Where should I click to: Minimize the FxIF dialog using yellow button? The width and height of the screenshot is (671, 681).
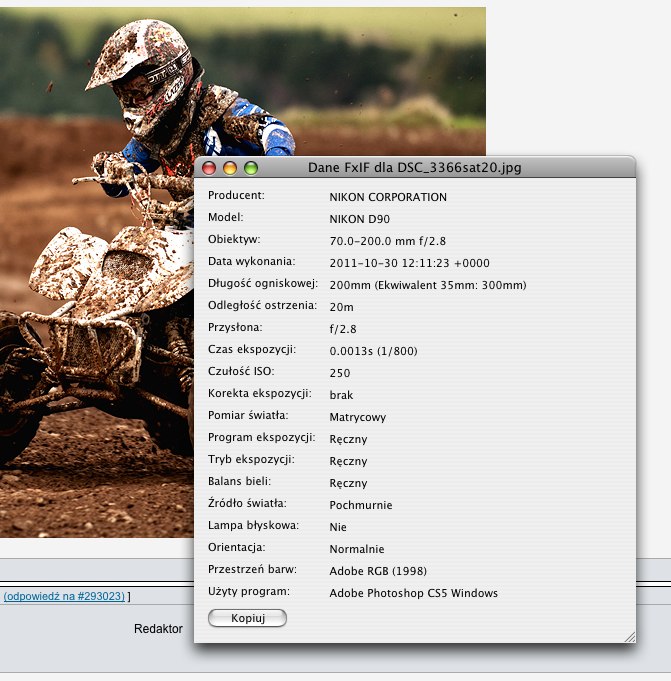230,168
